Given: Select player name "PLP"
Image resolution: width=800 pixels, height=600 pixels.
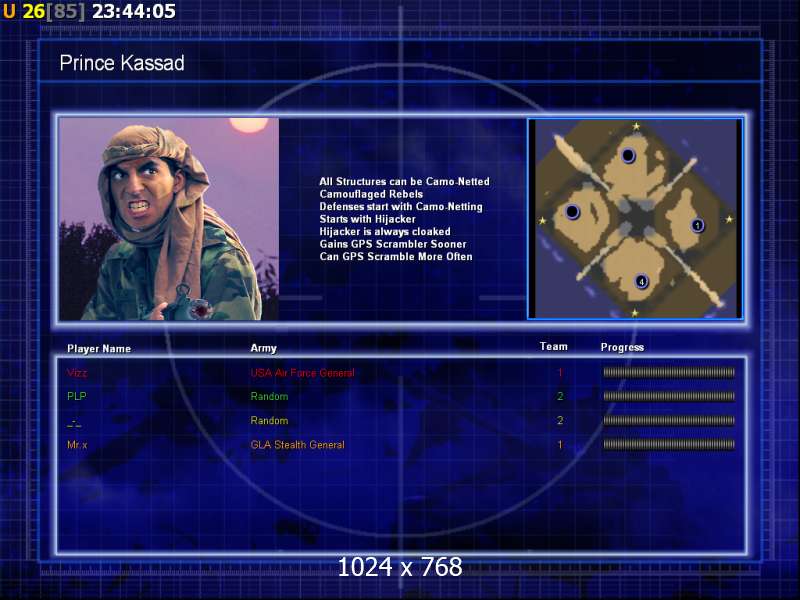Looking at the screenshot, I should click(77, 396).
